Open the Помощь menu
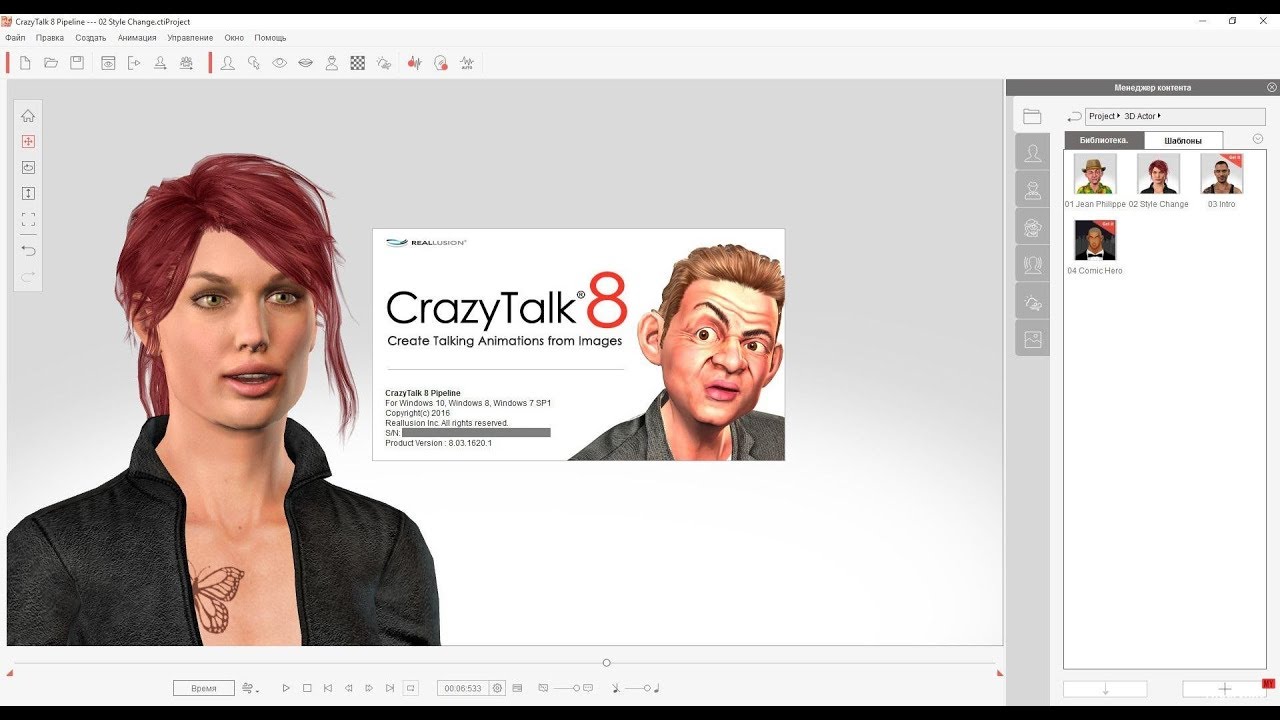Screen dimensions: 1280x720 click(270, 38)
